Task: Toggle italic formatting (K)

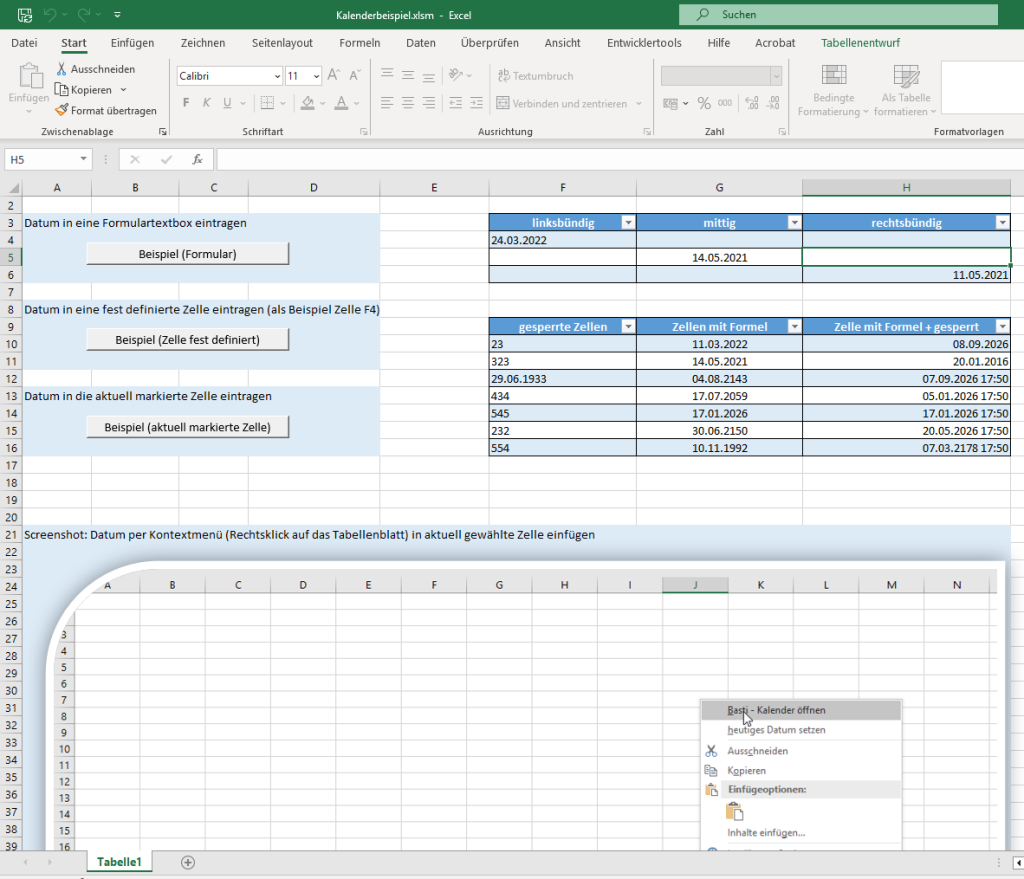Action: [207, 103]
